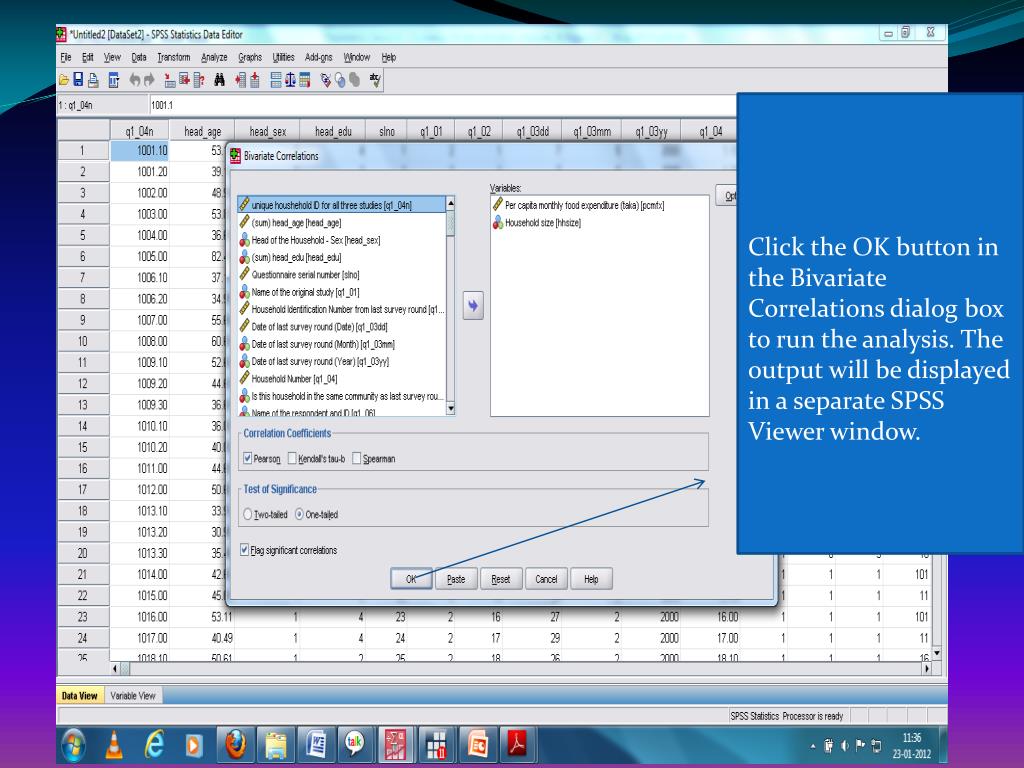Image resolution: width=1024 pixels, height=768 pixels.
Task: Click the Find binoculars icon
Action: point(219,80)
